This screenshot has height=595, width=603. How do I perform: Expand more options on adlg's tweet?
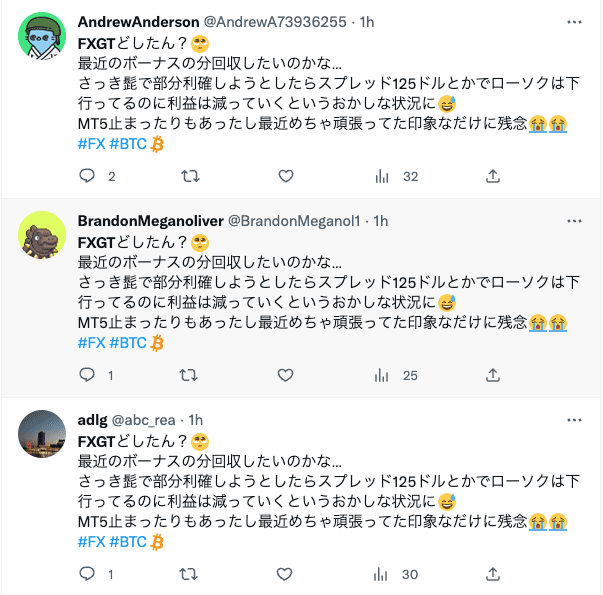(x=573, y=420)
